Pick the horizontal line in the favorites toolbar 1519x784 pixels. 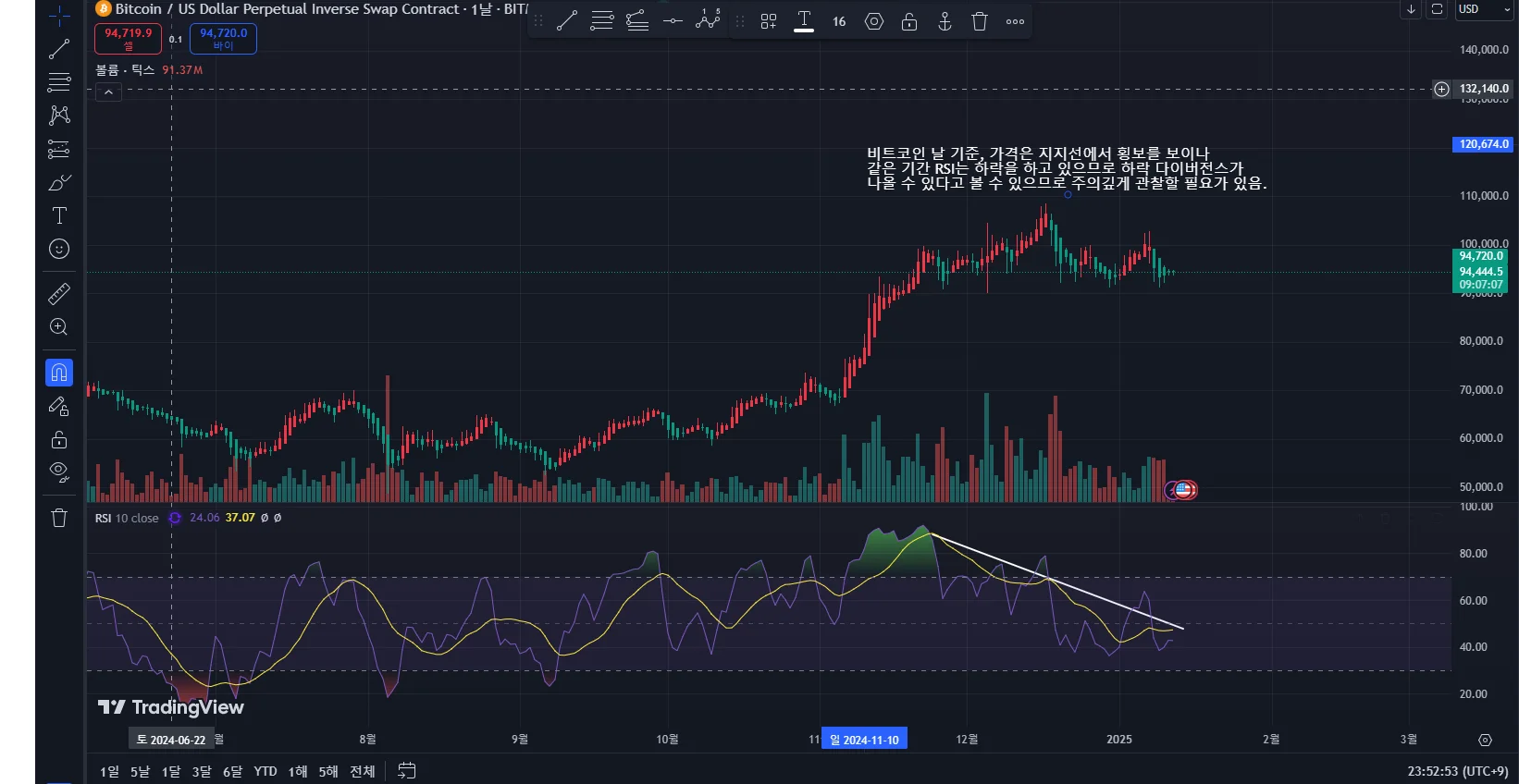(x=673, y=21)
